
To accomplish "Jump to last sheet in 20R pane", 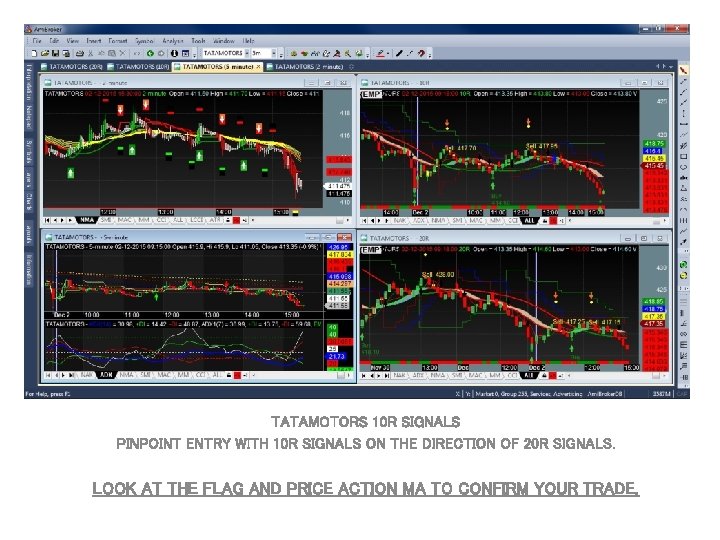I will 387,376.
